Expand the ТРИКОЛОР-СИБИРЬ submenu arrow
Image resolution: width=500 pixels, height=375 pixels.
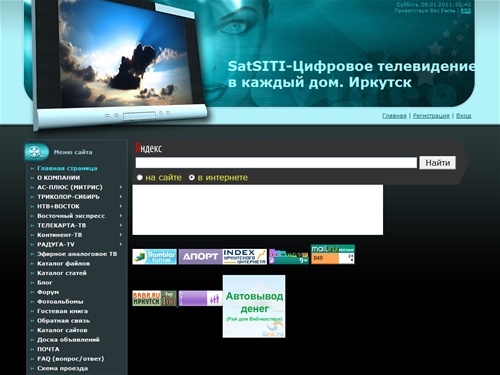(121, 197)
